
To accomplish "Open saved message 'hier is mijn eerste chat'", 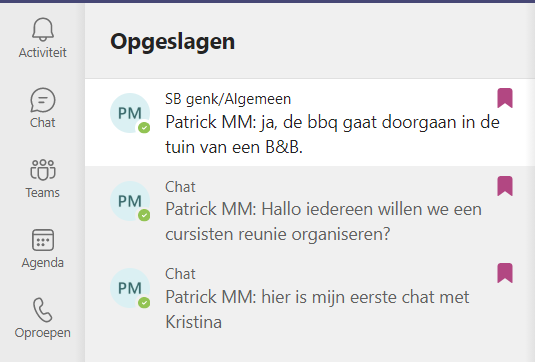I will tap(310, 297).
